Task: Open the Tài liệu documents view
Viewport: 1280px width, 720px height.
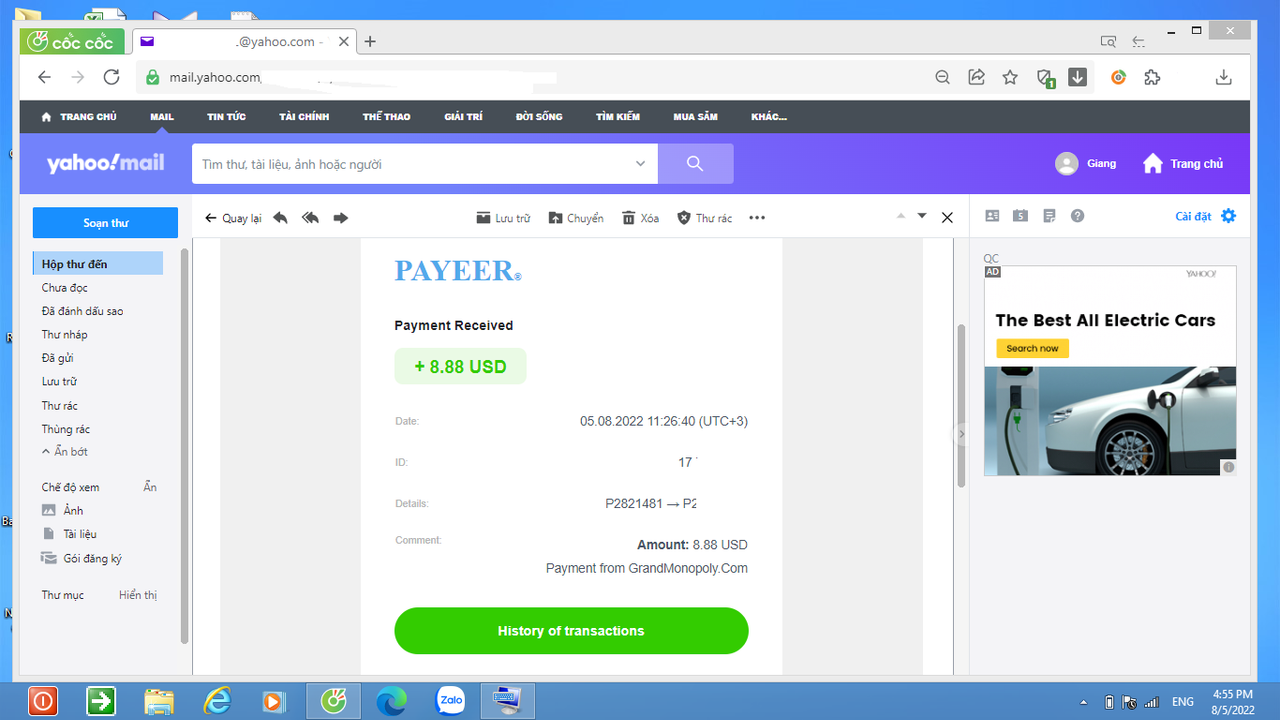Action: click(x=69, y=534)
